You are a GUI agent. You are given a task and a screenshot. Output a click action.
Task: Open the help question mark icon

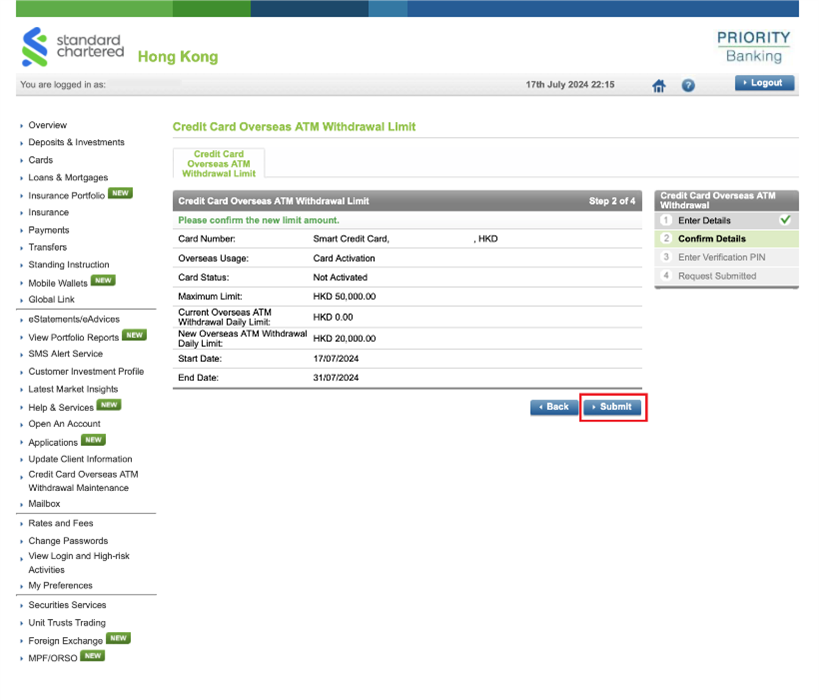pyautogui.click(x=688, y=86)
